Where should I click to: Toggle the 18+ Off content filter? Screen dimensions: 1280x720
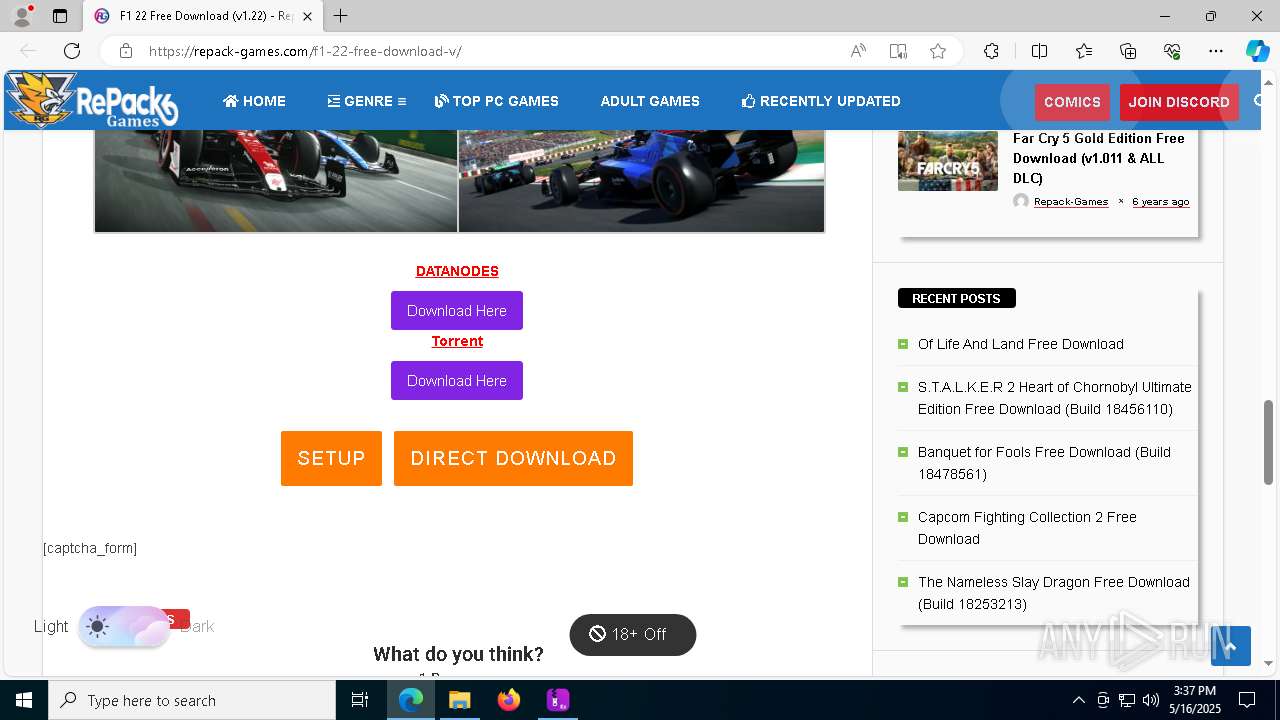[632, 634]
